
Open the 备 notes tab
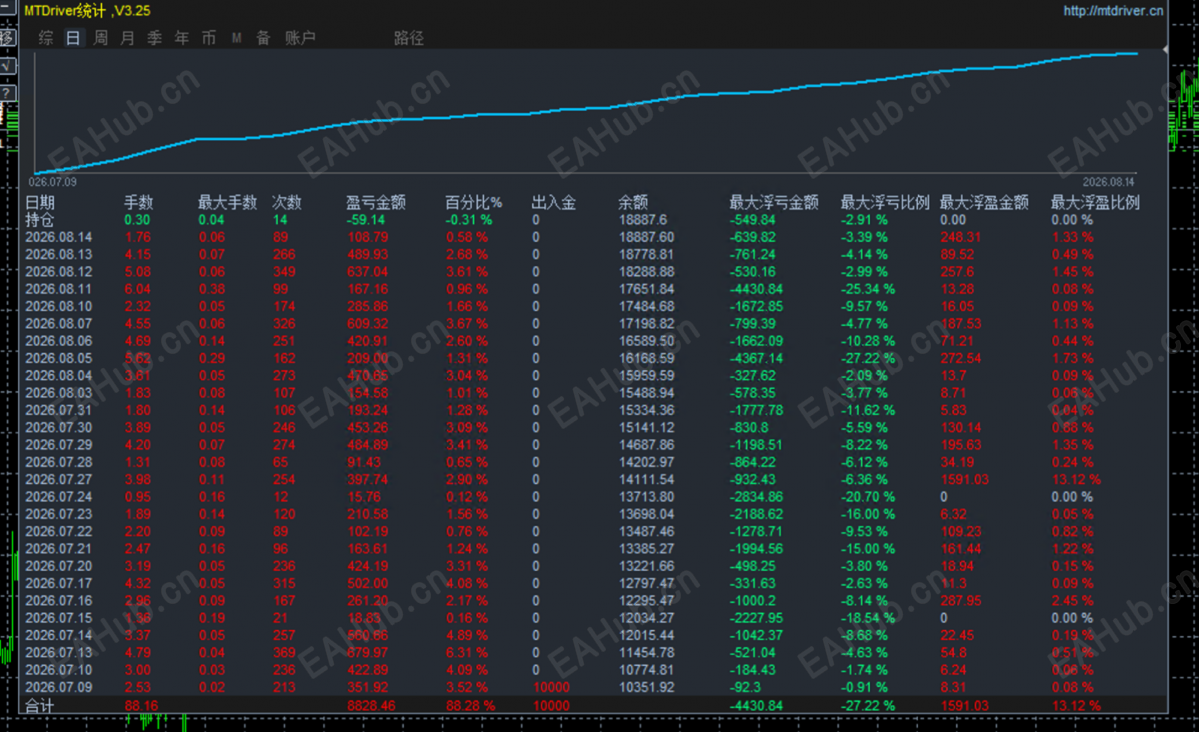tap(263, 38)
